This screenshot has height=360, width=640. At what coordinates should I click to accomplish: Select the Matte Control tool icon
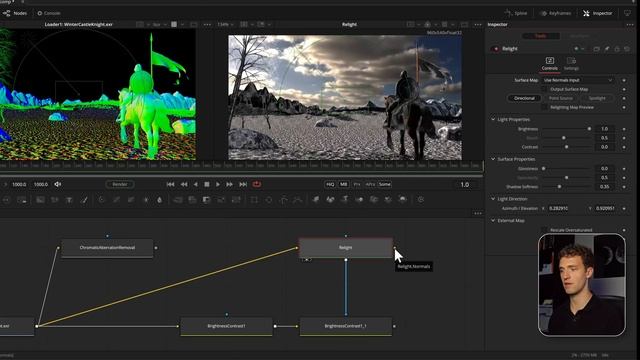[207, 200]
